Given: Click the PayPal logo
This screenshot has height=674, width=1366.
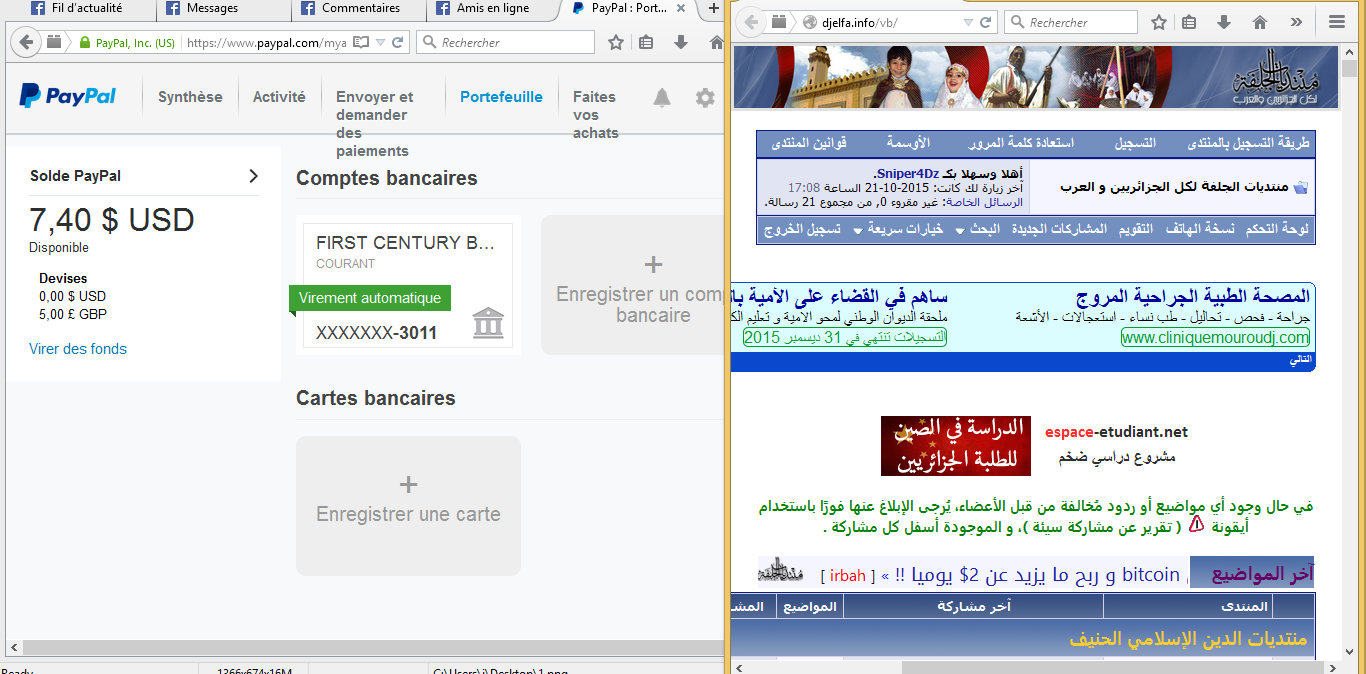Looking at the screenshot, I should (x=68, y=97).
